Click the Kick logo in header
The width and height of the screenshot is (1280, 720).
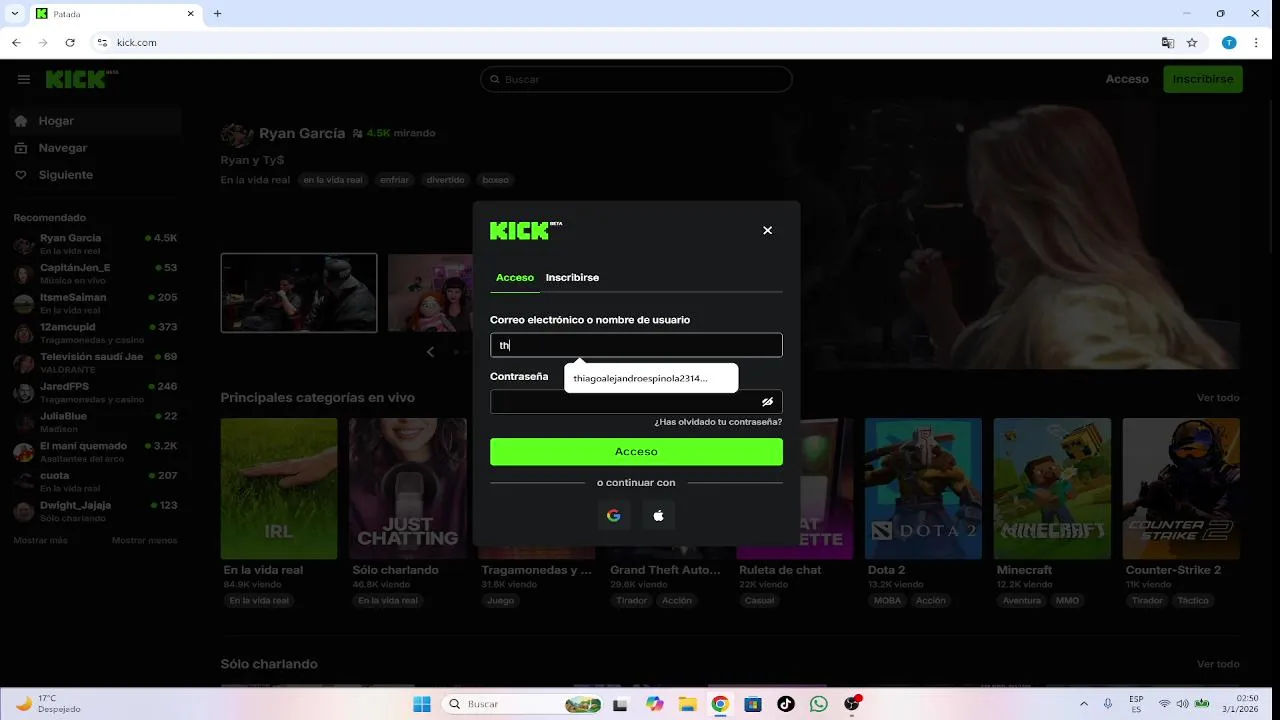81,79
